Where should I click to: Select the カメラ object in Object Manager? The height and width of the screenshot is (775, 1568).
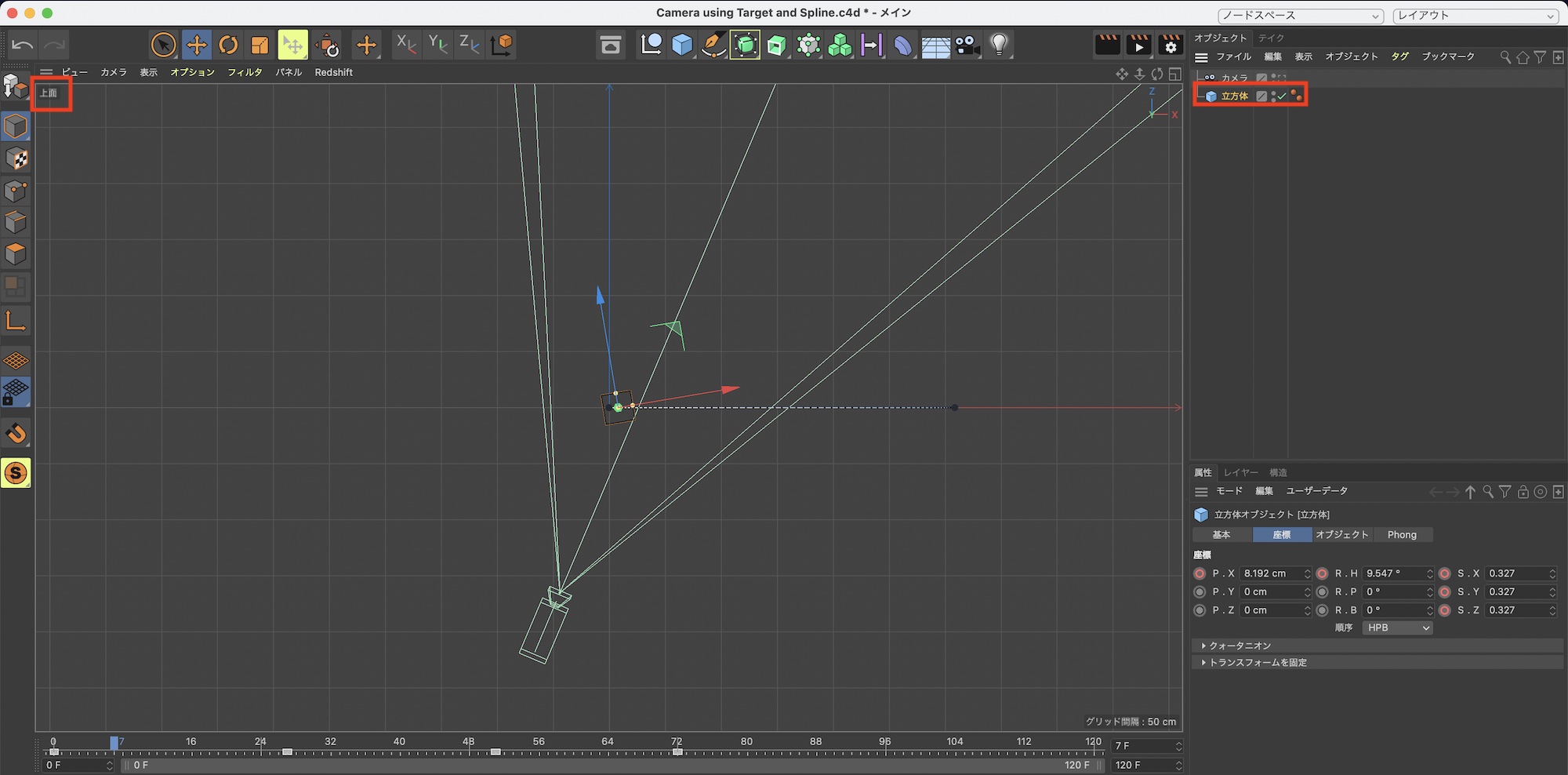[x=1234, y=78]
